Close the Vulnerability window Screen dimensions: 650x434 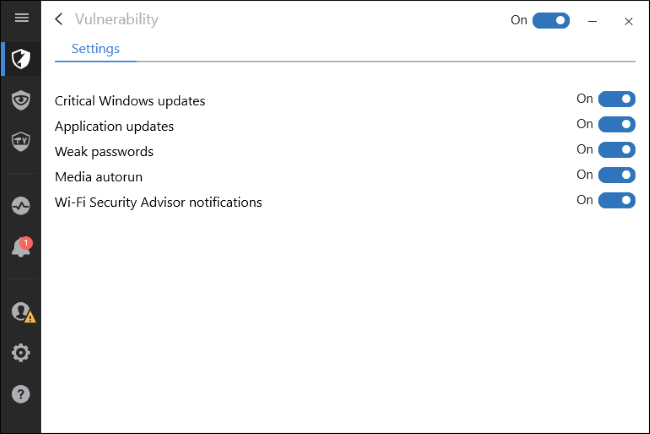[628, 20]
